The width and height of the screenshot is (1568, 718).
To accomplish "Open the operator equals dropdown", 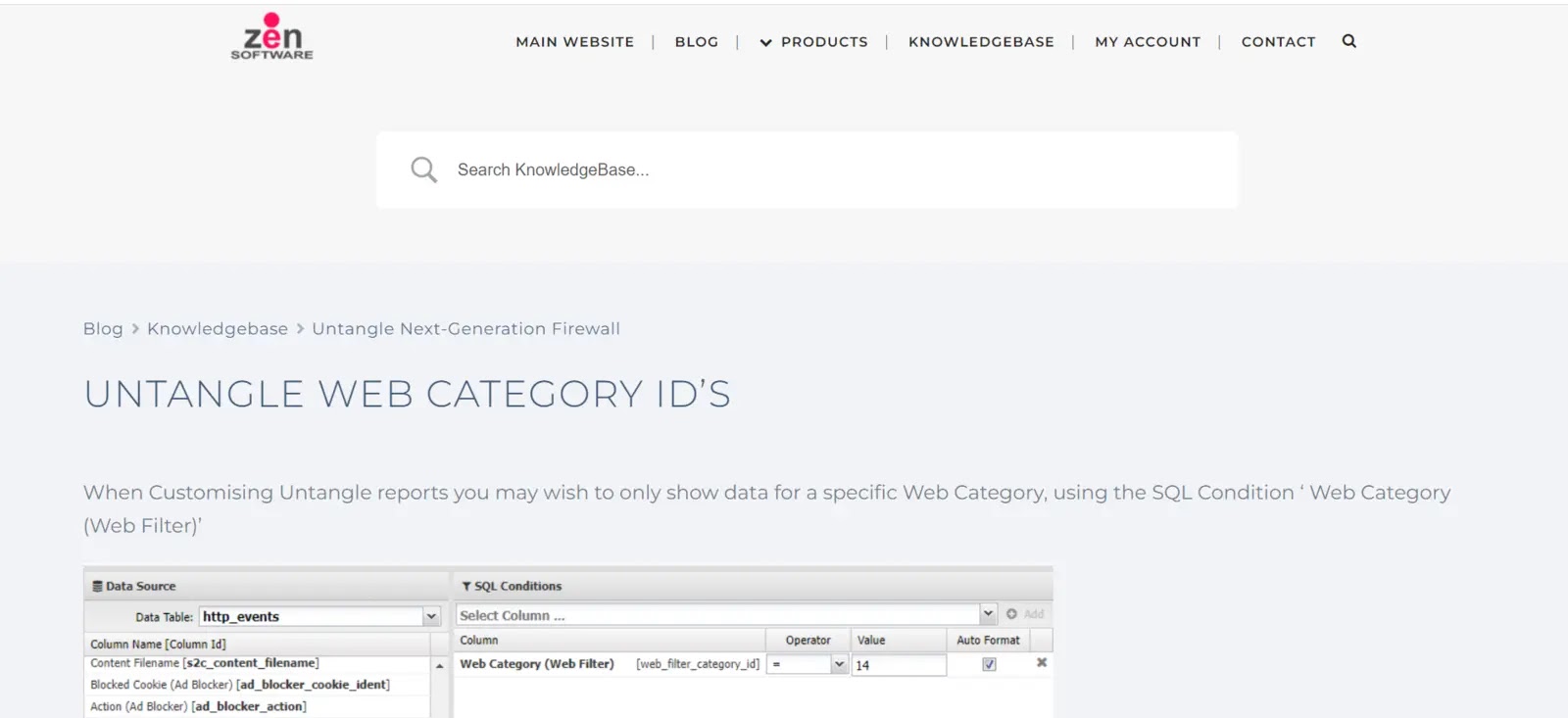I will [839, 664].
